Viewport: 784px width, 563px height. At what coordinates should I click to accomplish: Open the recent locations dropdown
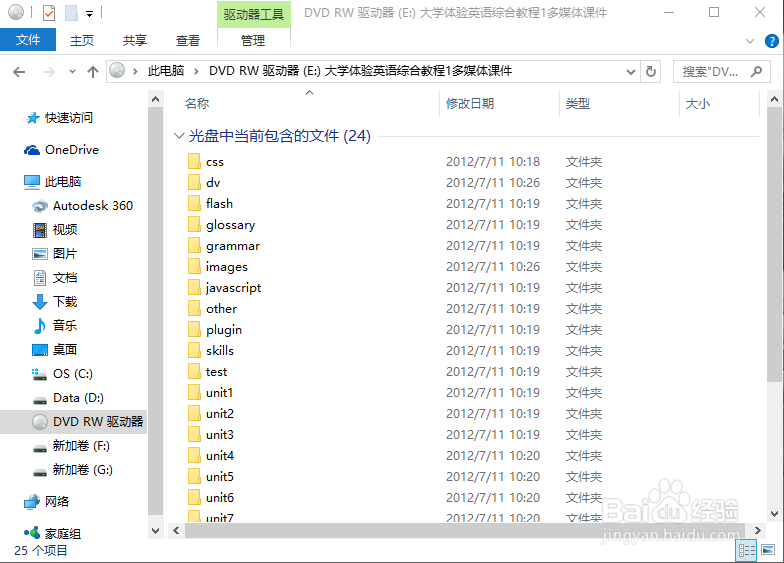(x=72, y=72)
